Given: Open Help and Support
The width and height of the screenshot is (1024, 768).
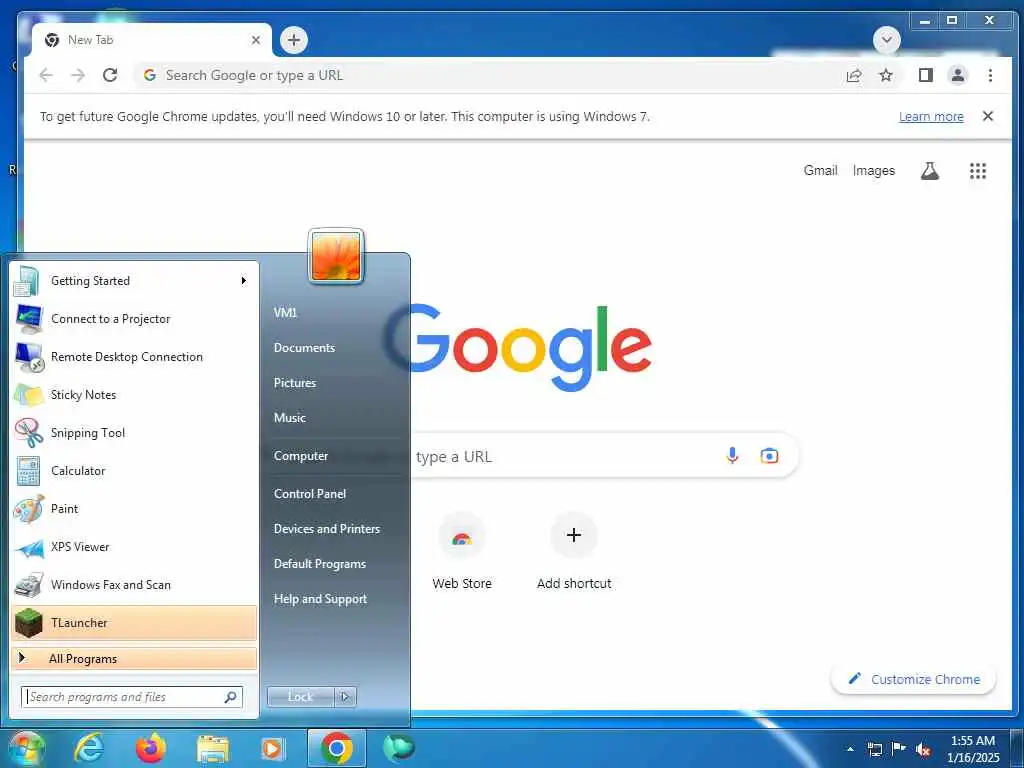Looking at the screenshot, I should (x=320, y=599).
